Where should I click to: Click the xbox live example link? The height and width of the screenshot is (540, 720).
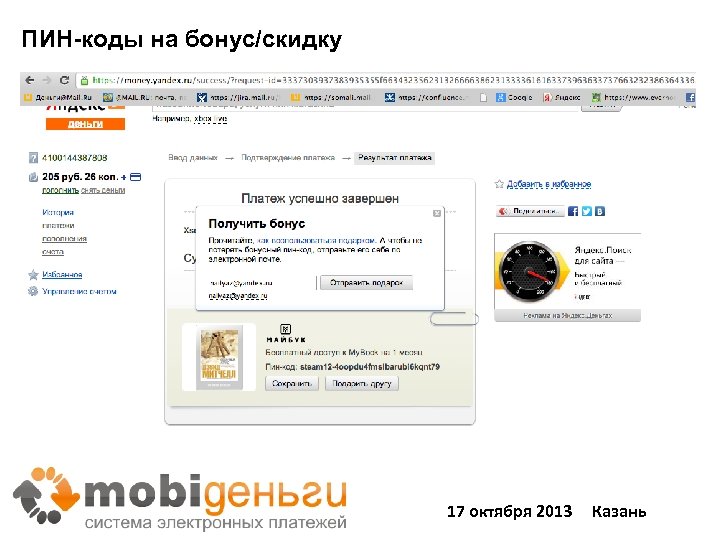(210, 118)
